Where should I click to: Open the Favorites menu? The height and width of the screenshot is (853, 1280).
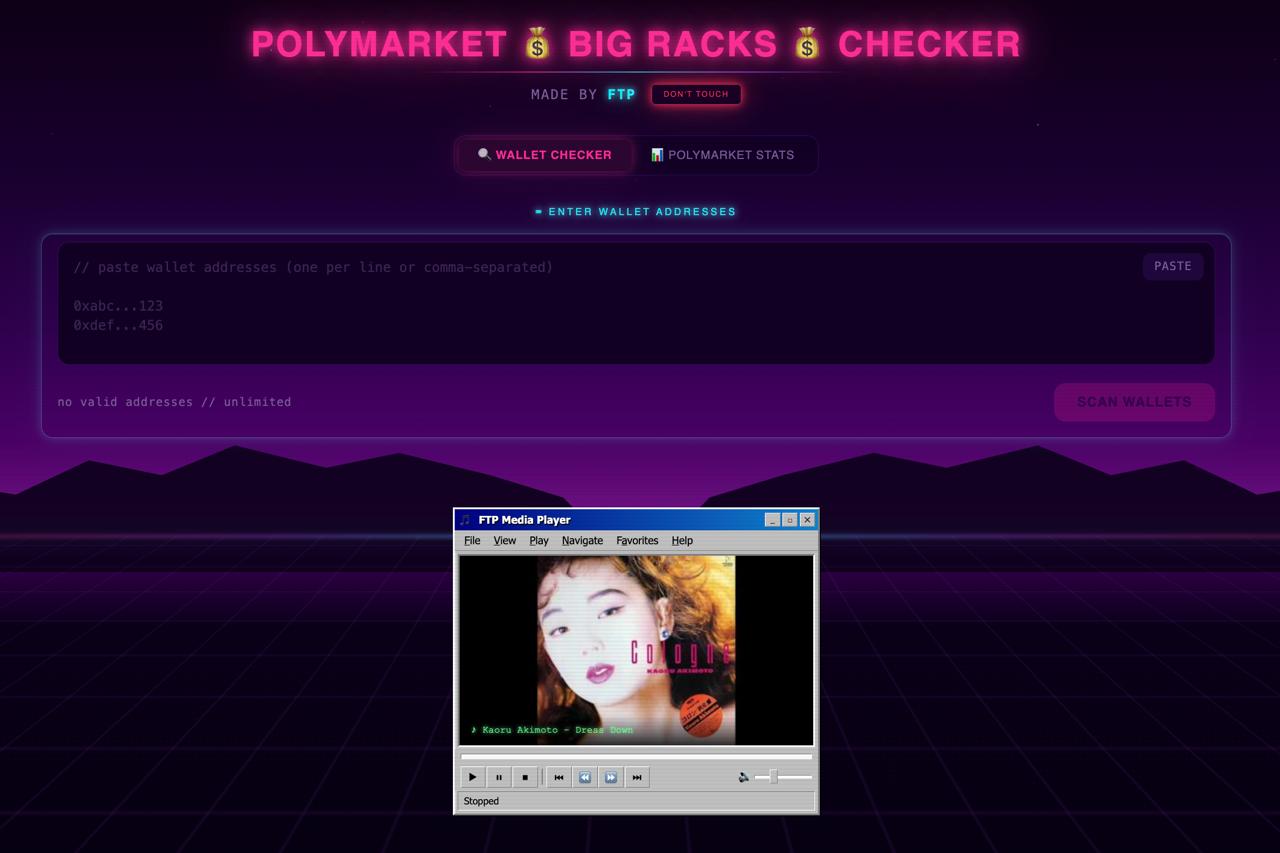coord(637,541)
